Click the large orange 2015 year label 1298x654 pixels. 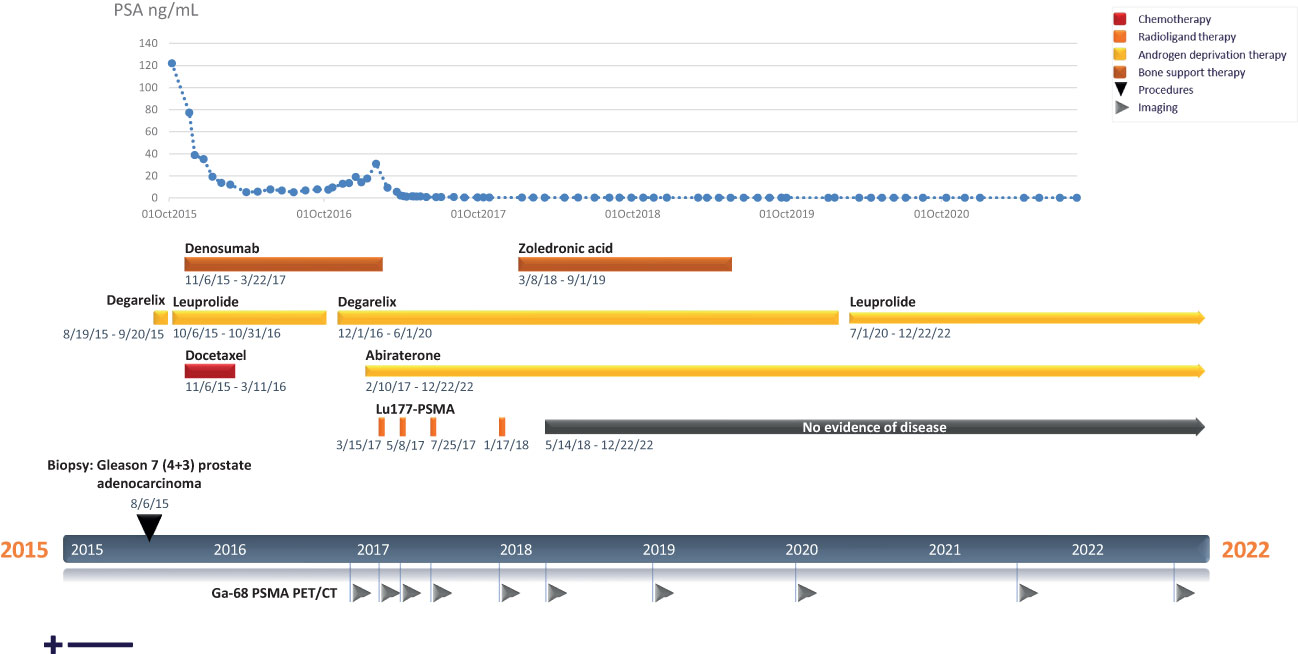24,550
